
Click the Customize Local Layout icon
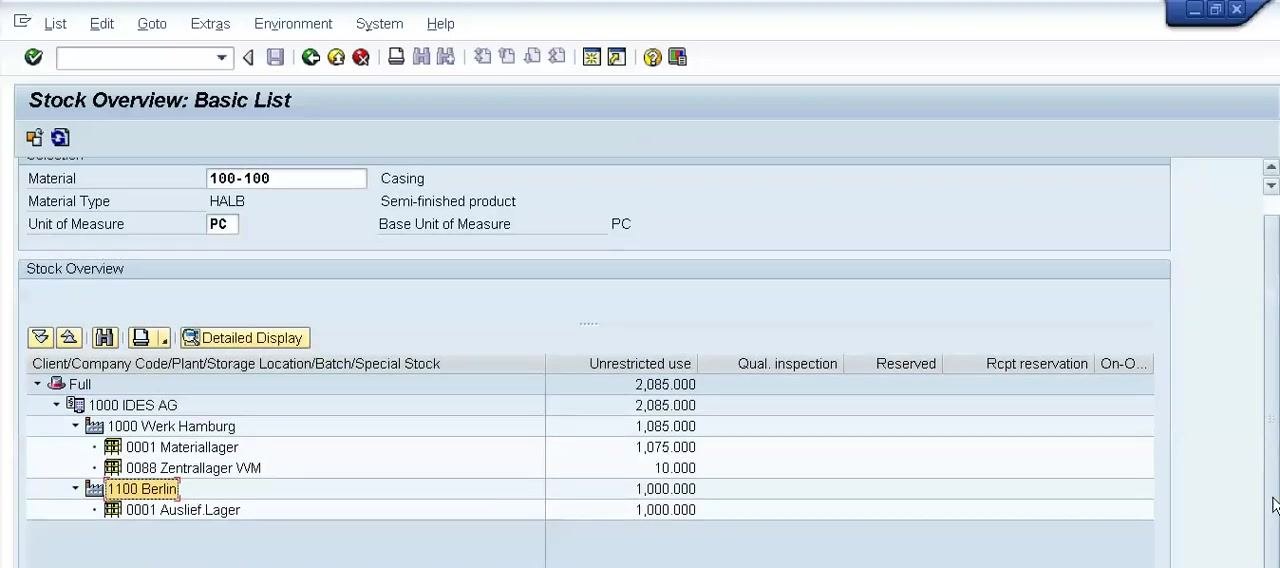(677, 57)
